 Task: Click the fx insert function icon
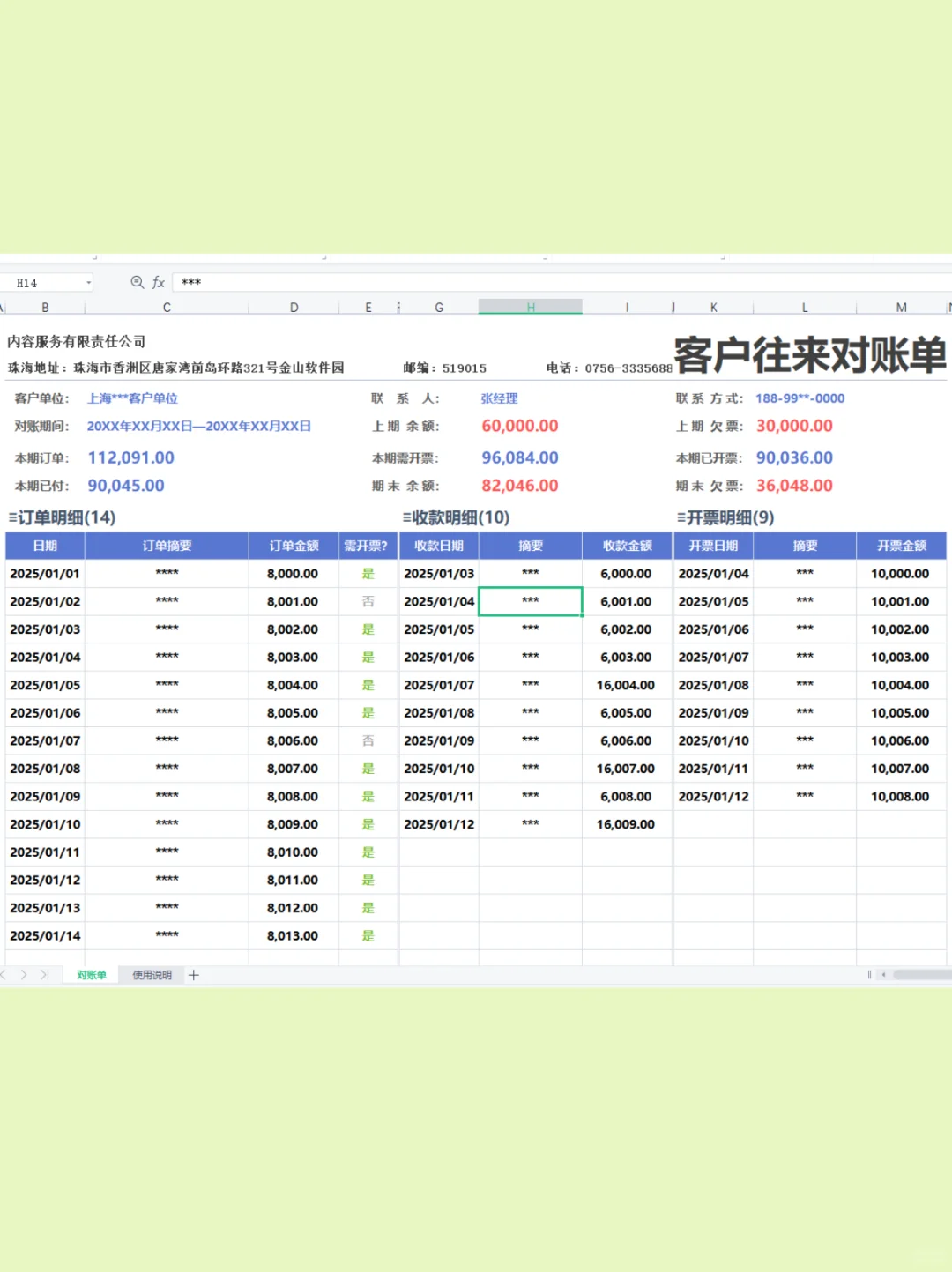pyautogui.click(x=158, y=282)
